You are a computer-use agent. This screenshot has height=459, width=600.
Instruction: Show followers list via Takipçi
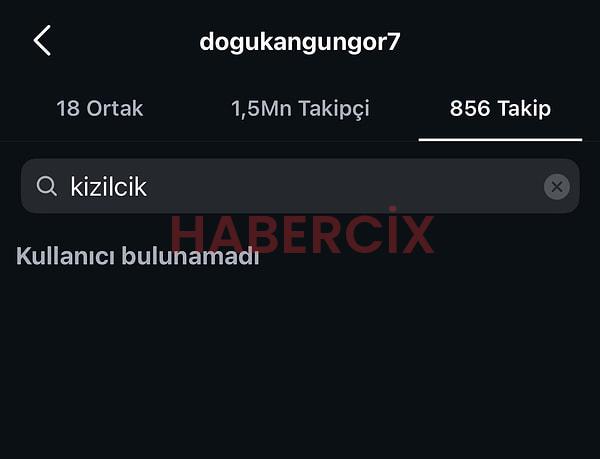(300, 109)
